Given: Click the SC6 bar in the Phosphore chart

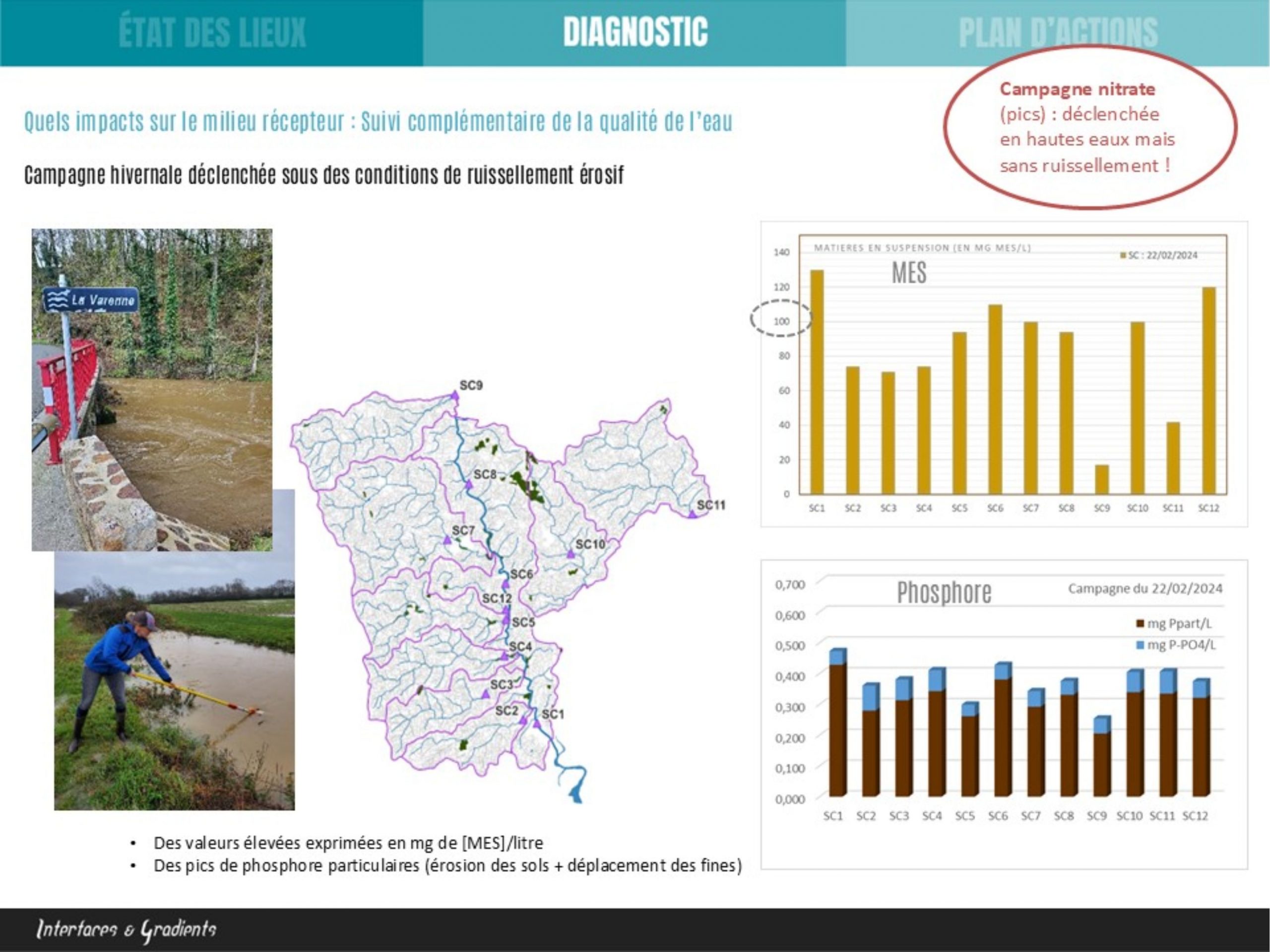Looking at the screenshot, I should (x=1003, y=729).
